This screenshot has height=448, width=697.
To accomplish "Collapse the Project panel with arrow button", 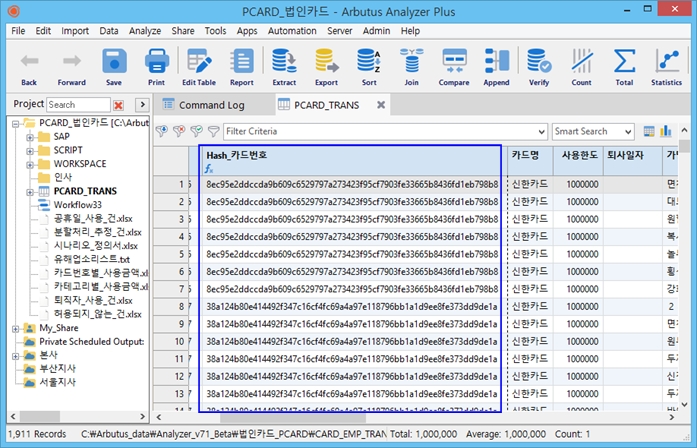I will point(142,104).
